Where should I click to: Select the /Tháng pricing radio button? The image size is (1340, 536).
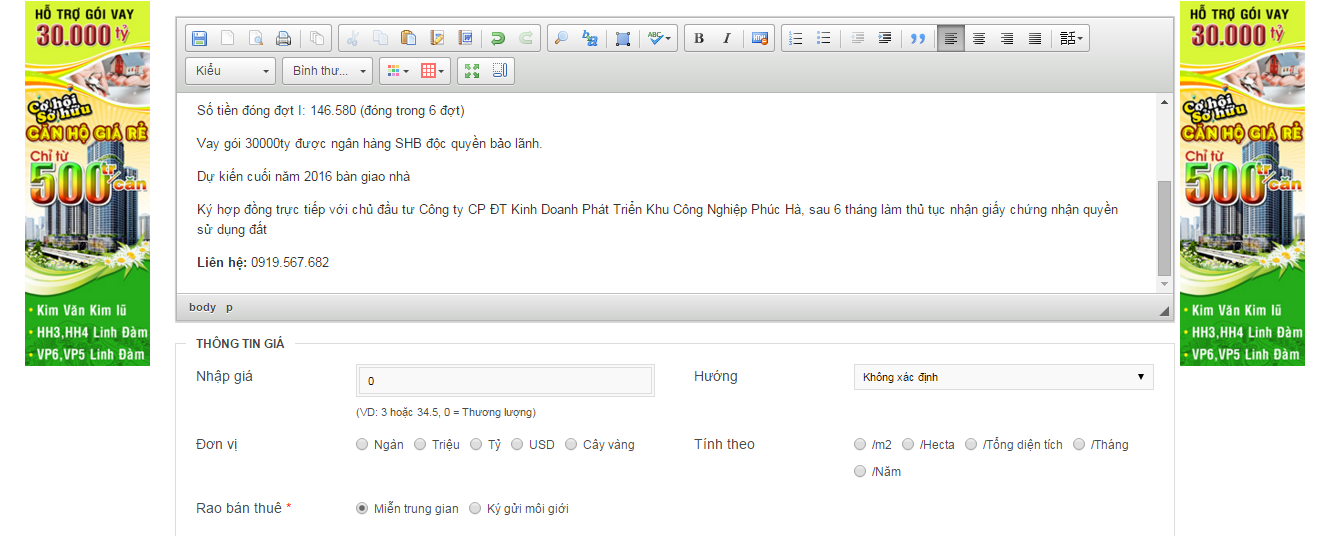(1079, 445)
